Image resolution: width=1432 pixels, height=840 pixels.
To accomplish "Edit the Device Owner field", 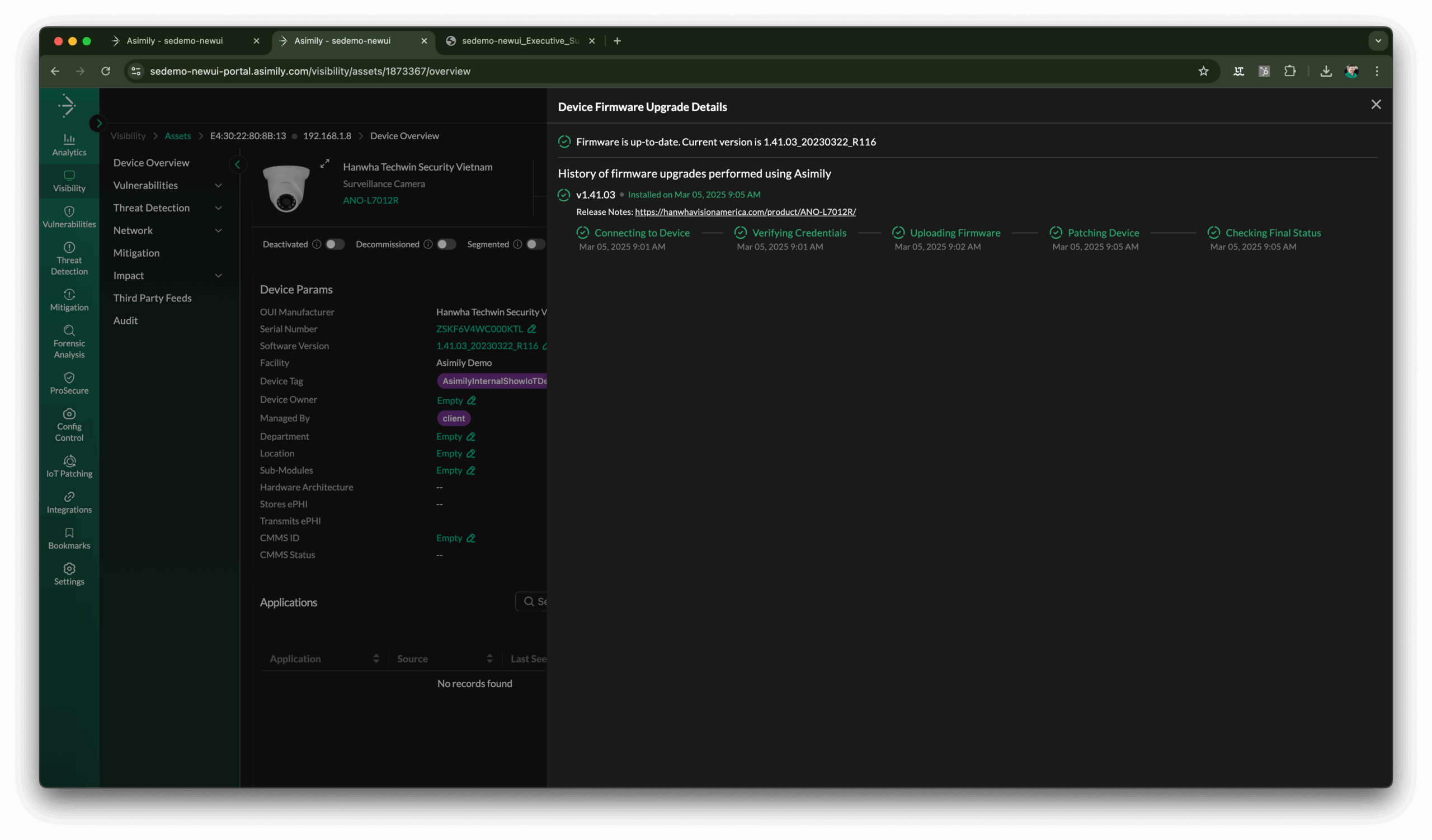I will coord(471,400).
